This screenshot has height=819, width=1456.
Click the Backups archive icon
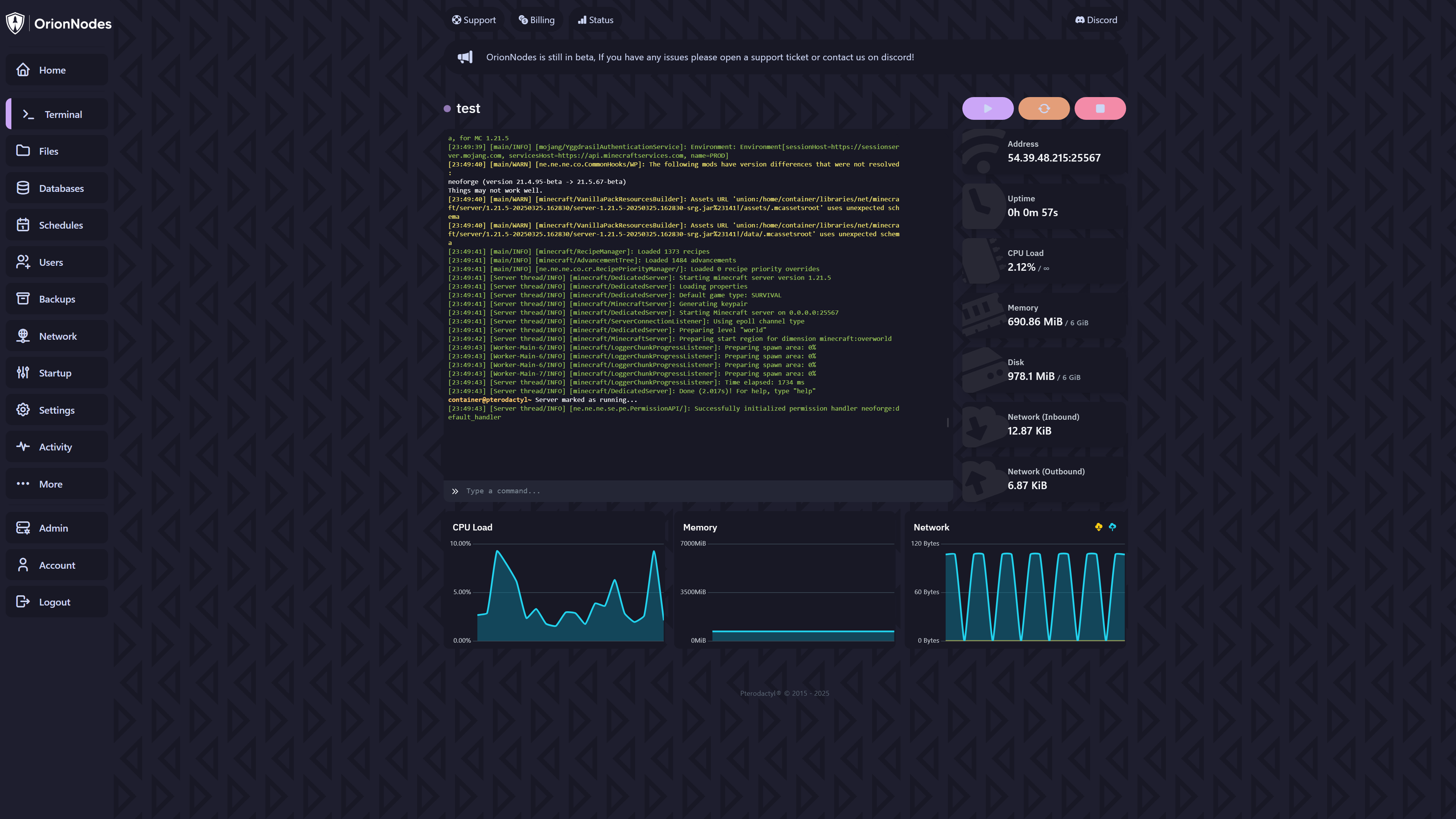pyautogui.click(x=23, y=299)
